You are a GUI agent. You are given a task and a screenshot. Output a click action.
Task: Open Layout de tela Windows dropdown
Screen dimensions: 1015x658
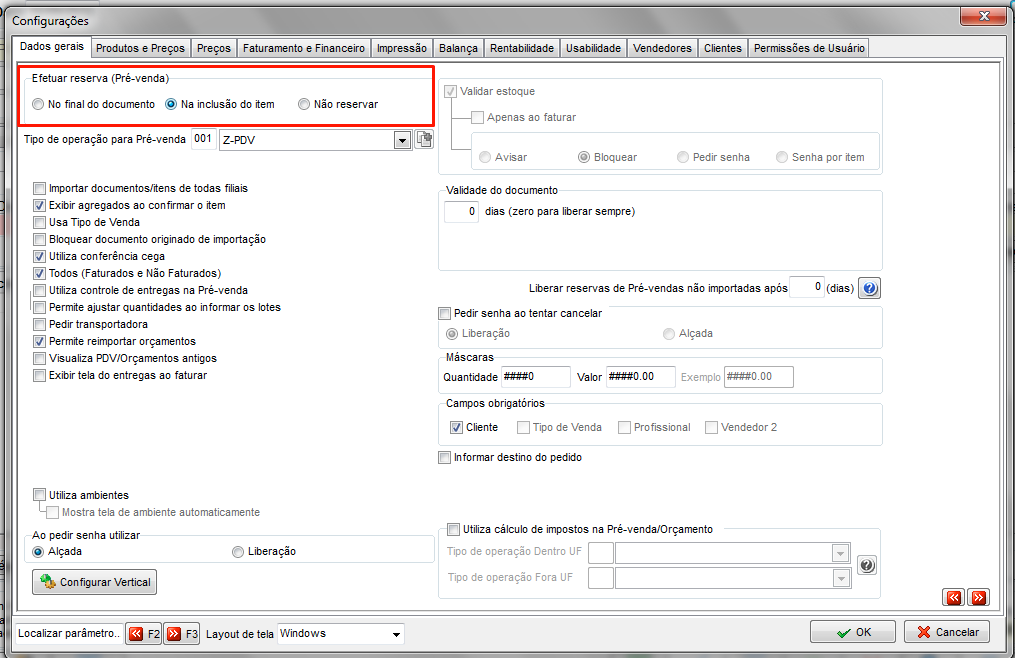[x=396, y=634]
